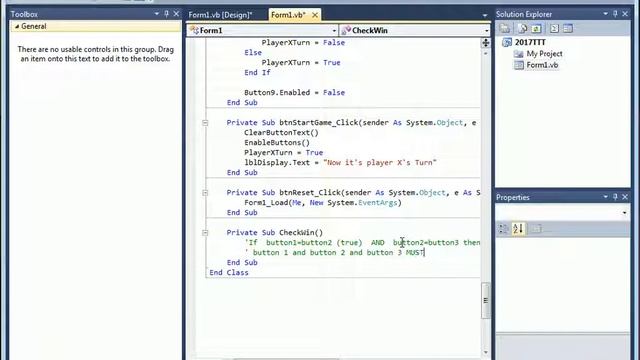Image resolution: width=640 pixels, height=360 pixels.
Task: Select the 2017TTT project icon
Action: [x=507, y=42]
